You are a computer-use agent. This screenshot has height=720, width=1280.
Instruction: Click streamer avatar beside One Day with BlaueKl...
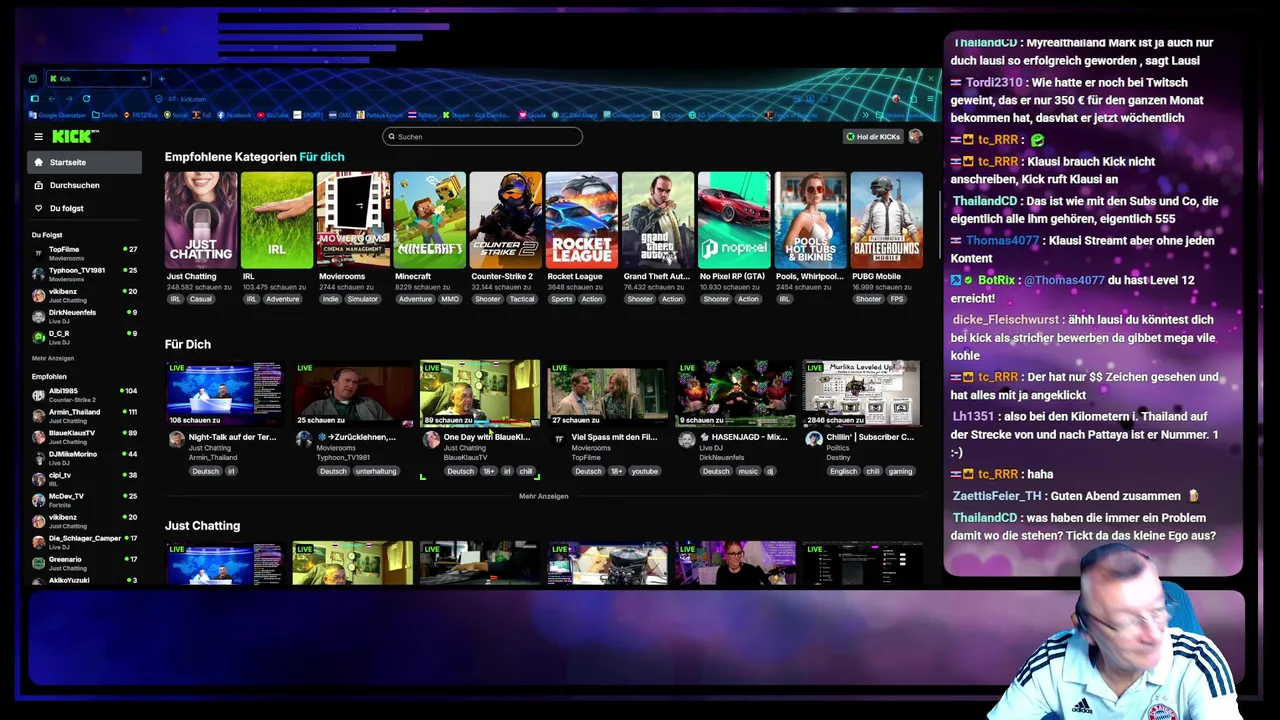point(432,439)
